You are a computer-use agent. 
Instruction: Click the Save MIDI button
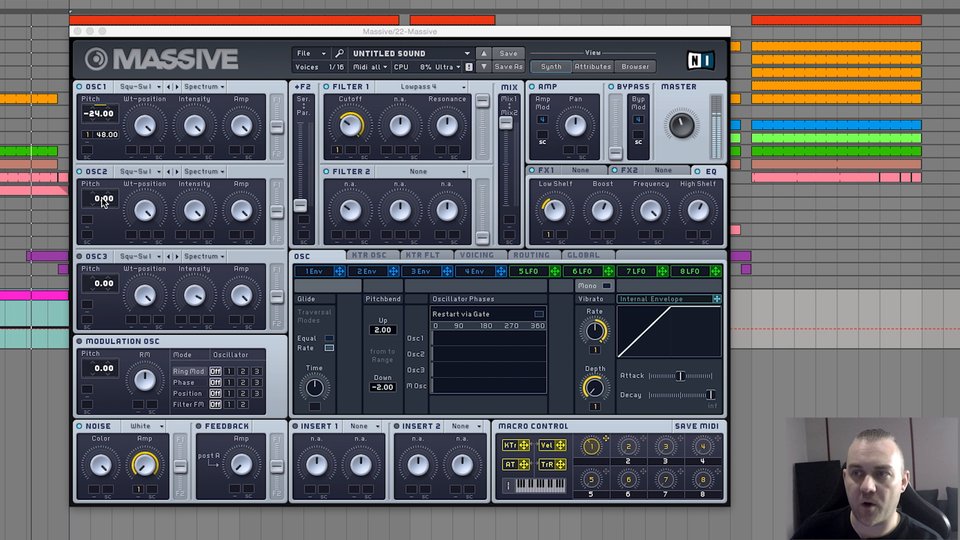(x=696, y=426)
